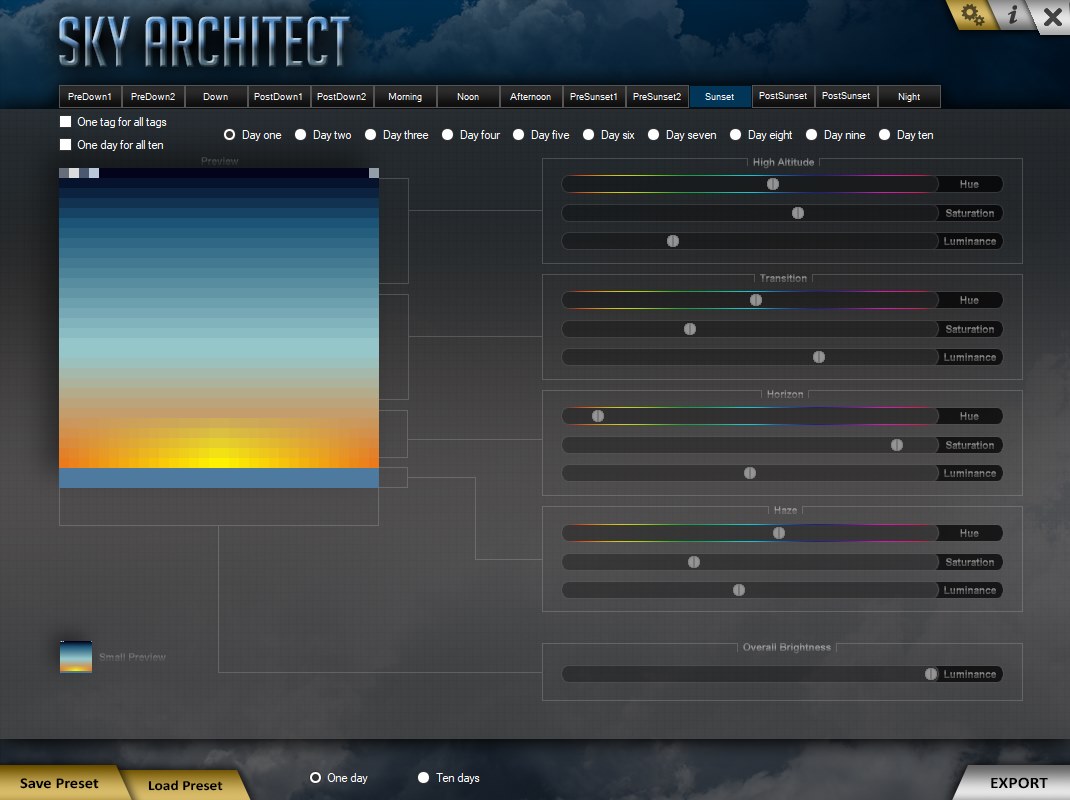Click the Horizon Saturation slider knob
Image resolution: width=1070 pixels, height=800 pixels.
point(897,445)
